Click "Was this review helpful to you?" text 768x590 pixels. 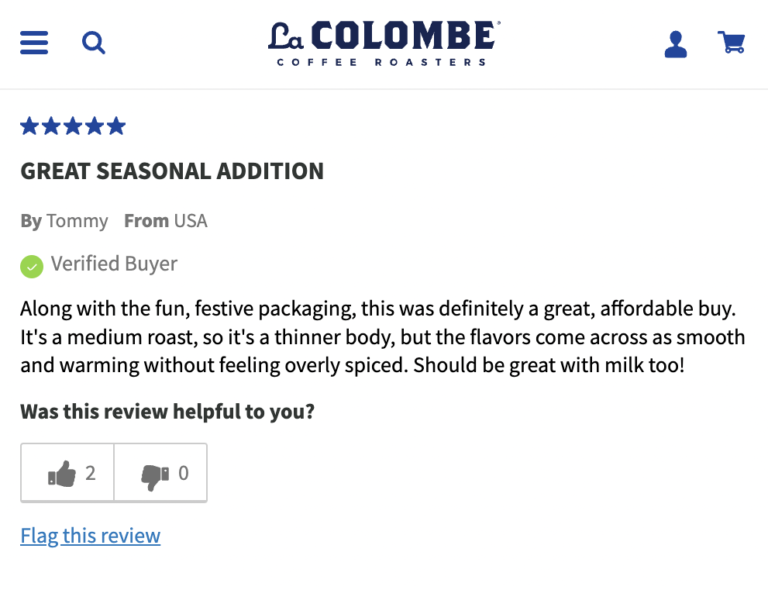[167, 412]
